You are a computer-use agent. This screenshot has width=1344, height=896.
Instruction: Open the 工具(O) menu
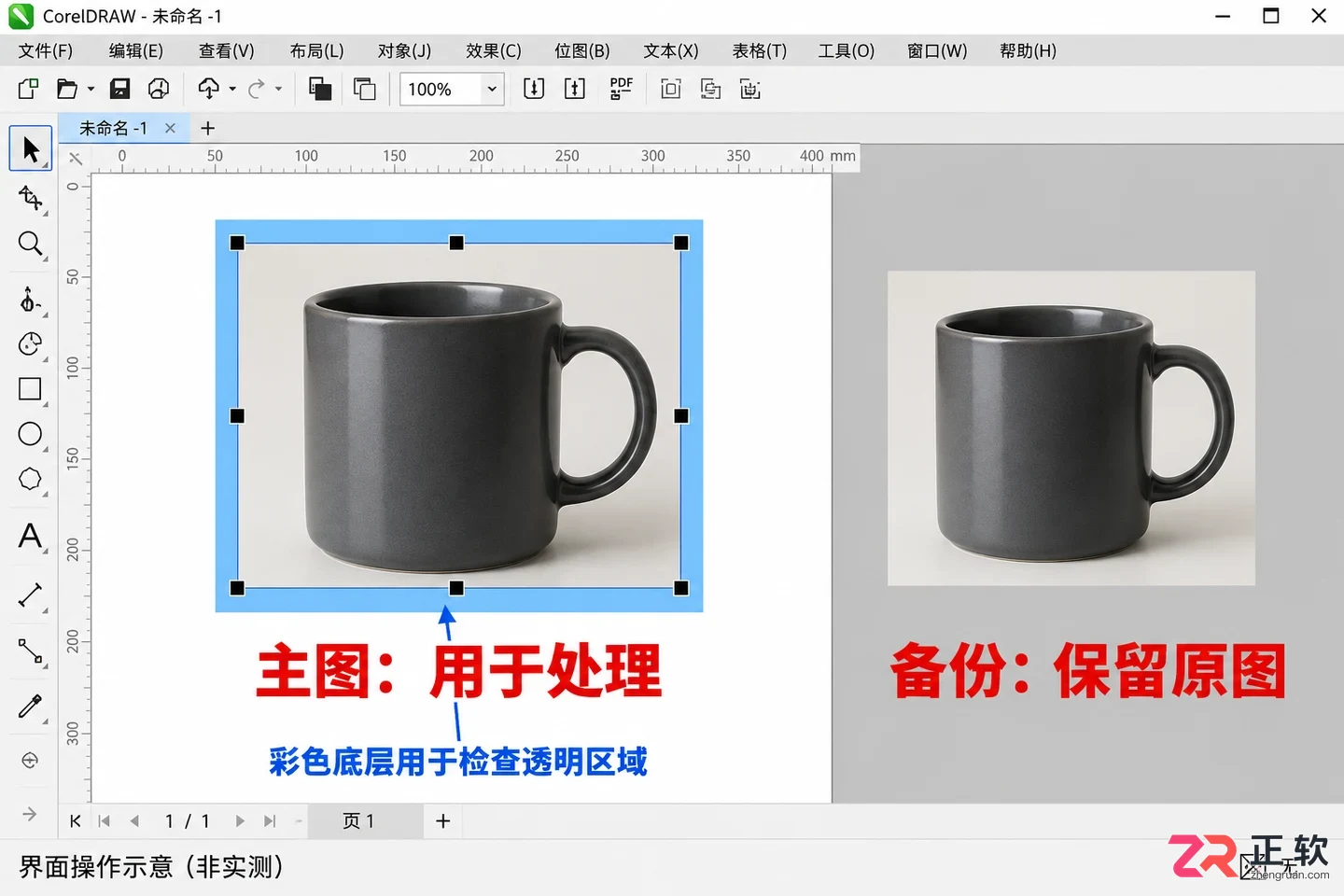(x=847, y=50)
